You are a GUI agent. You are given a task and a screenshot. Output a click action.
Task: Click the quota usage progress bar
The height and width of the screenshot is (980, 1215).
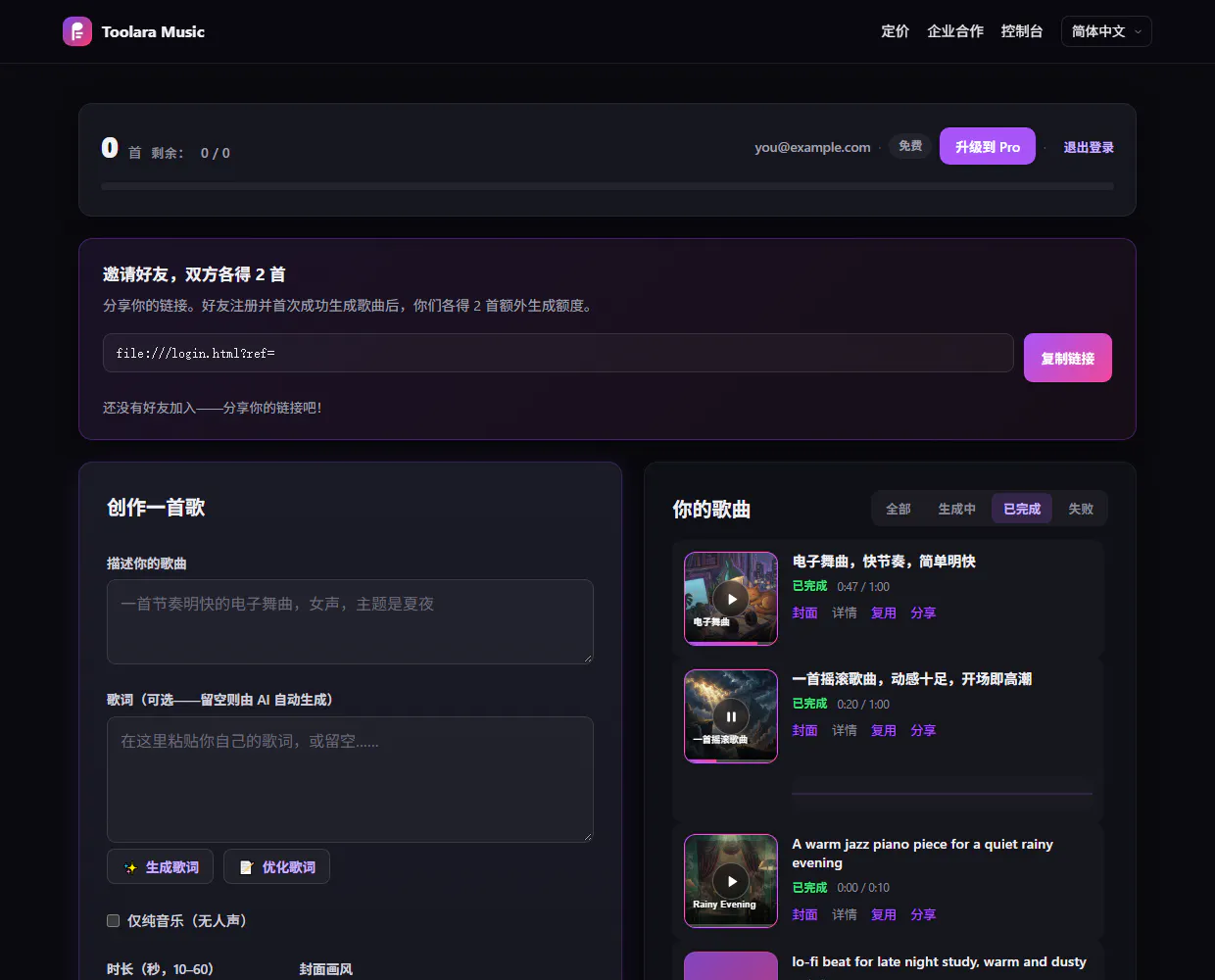[607, 185]
